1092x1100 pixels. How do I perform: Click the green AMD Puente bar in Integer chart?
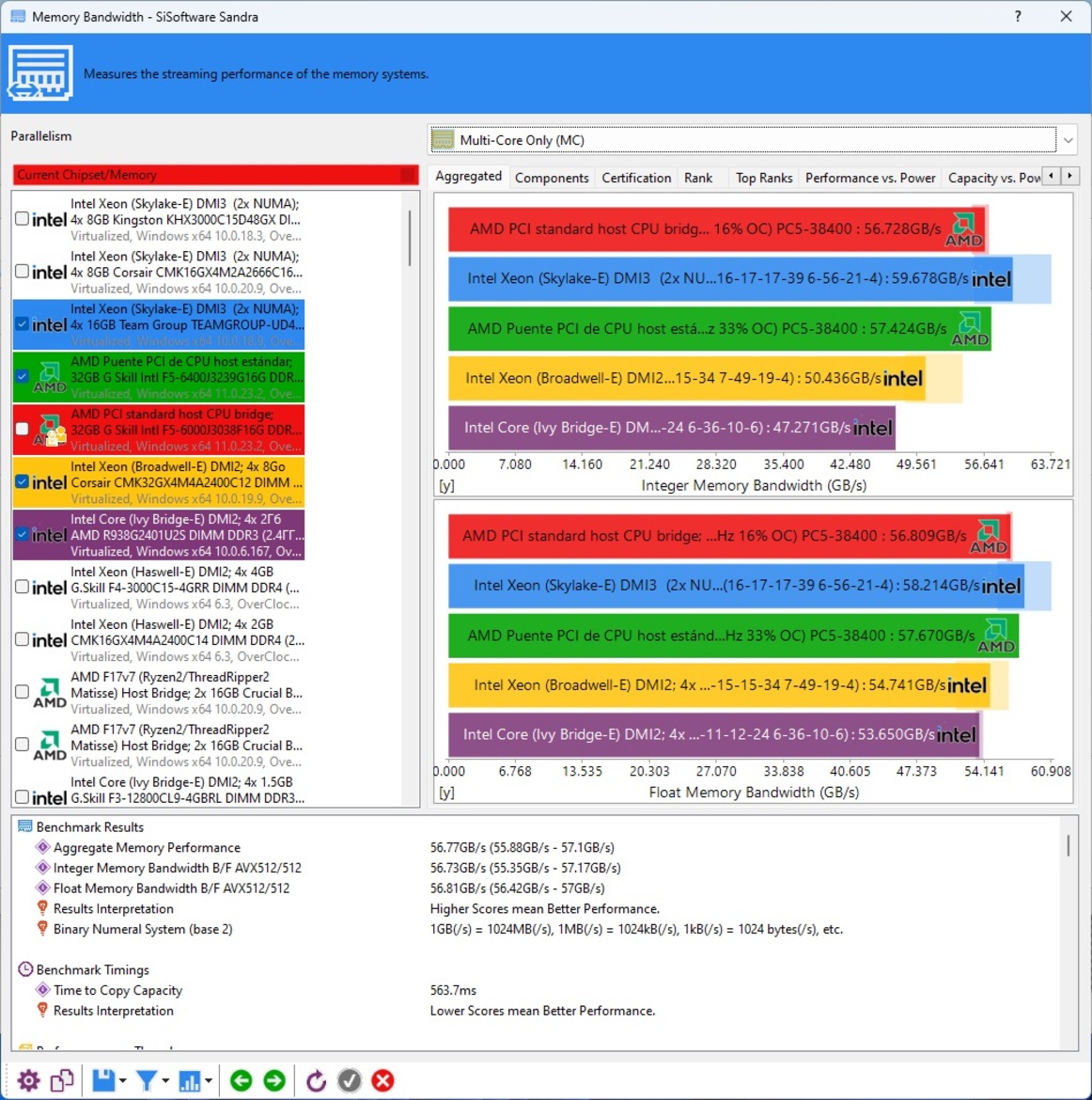point(720,329)
